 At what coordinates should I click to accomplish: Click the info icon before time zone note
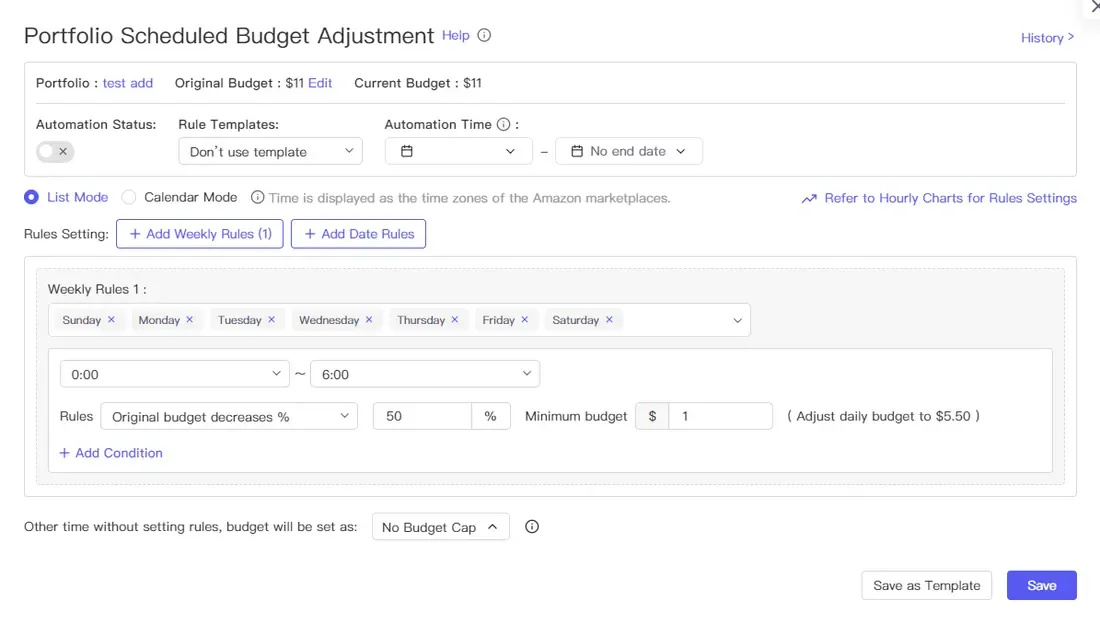click(257, 197)
